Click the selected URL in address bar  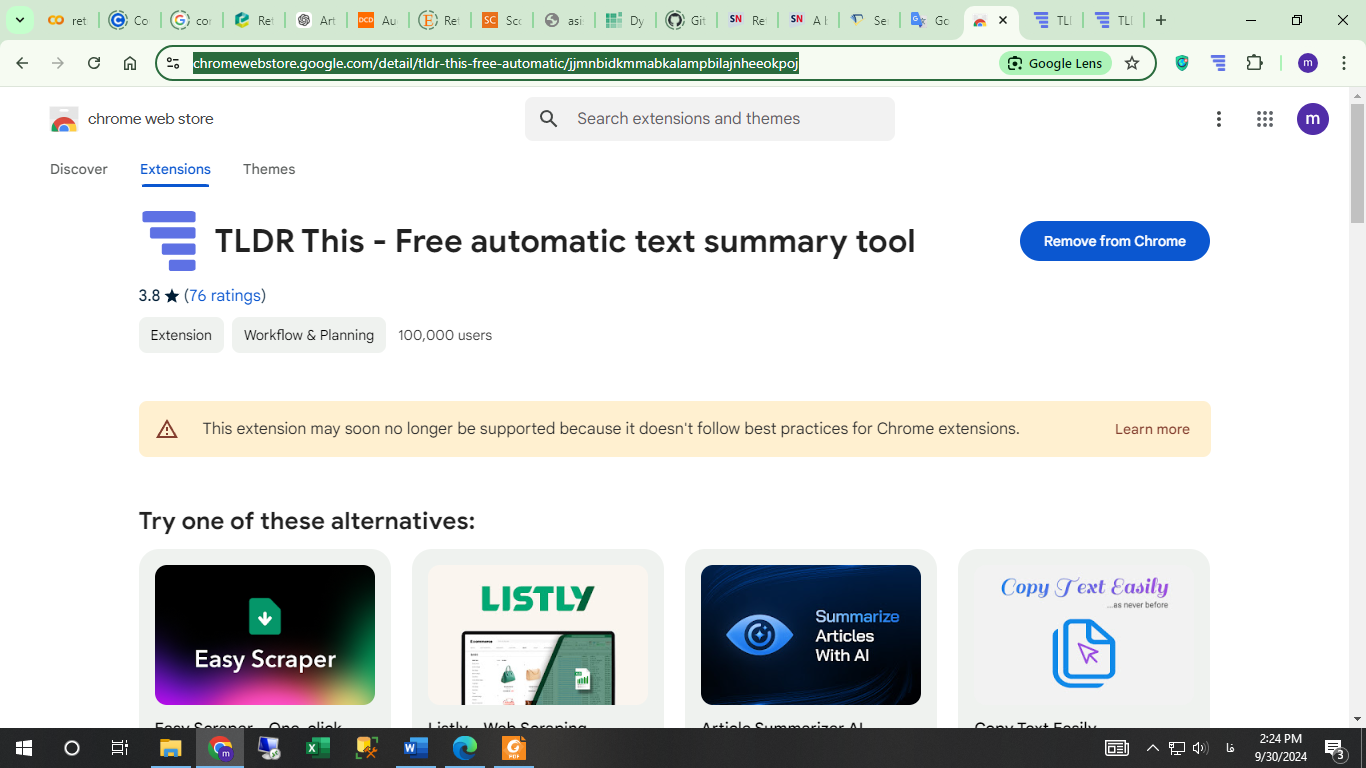(x=495, y=63)
